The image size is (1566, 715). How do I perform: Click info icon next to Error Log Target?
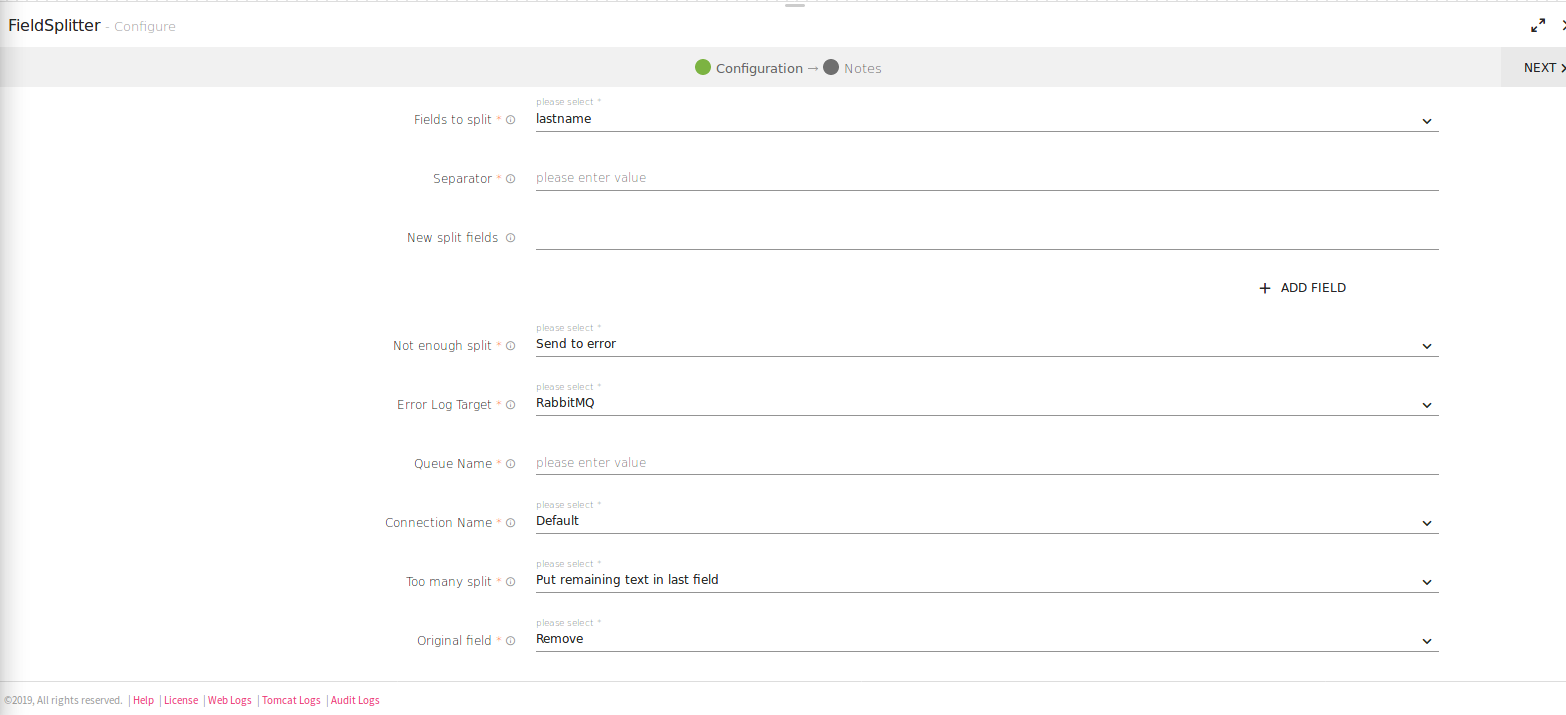click(x=510, y=405)
